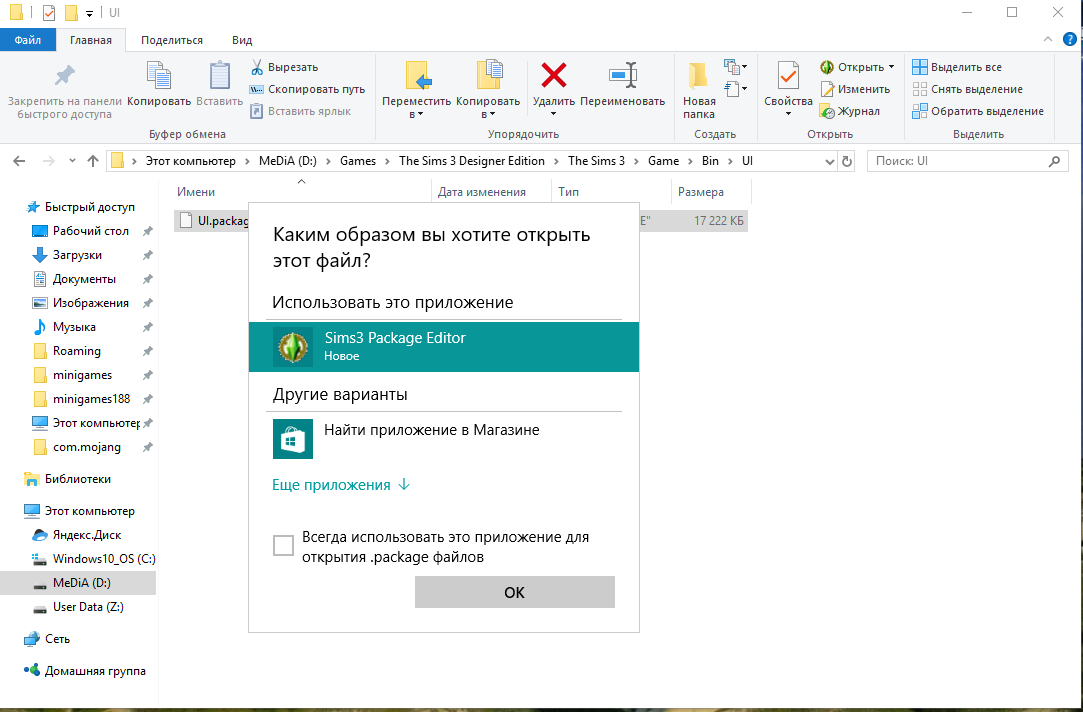Collapse the ribbon with chevron
Image resolution: width=1083 pixels, height=712 pixels.
coord(1048,39)
